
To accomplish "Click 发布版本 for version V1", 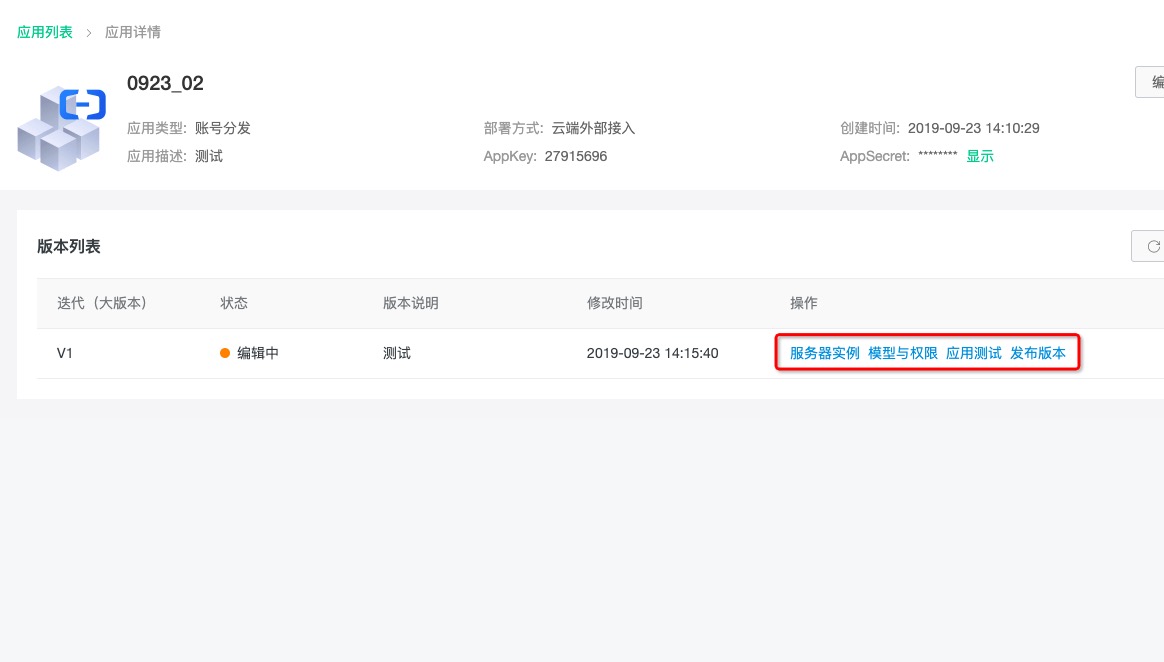I will point(1038,353).
